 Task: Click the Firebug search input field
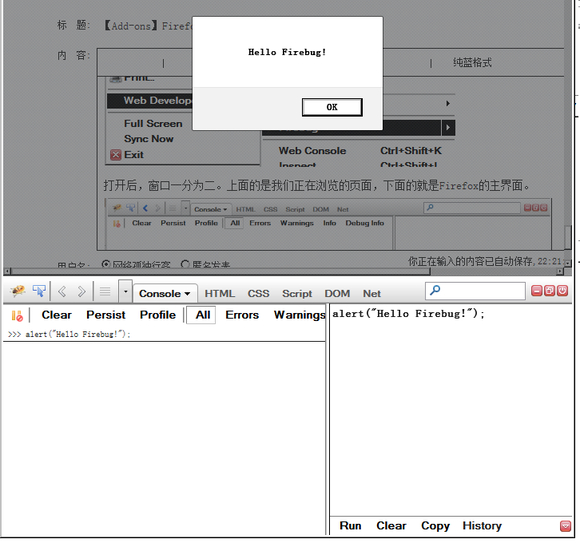click(x=475, y=291)
